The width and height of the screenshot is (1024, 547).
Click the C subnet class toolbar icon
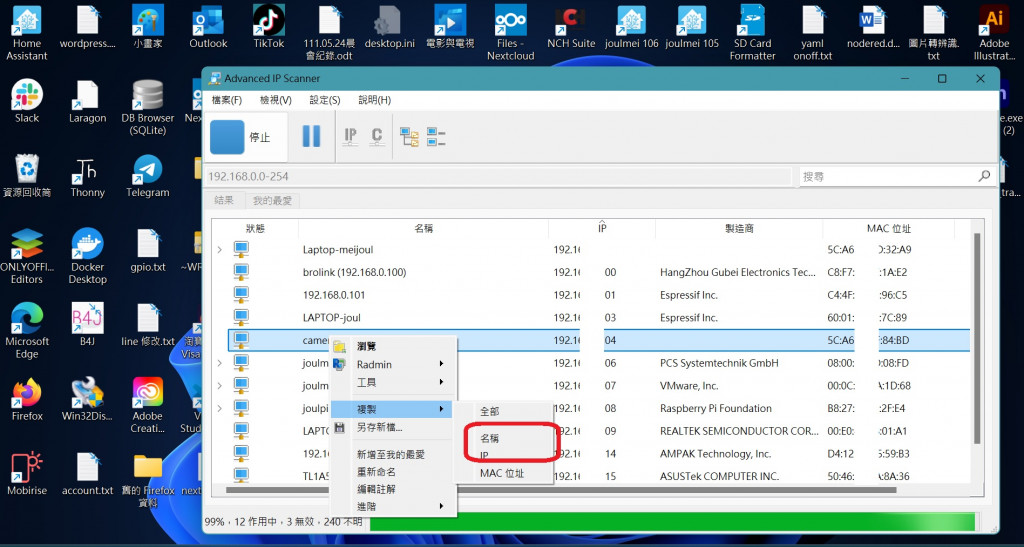point(376,136)
